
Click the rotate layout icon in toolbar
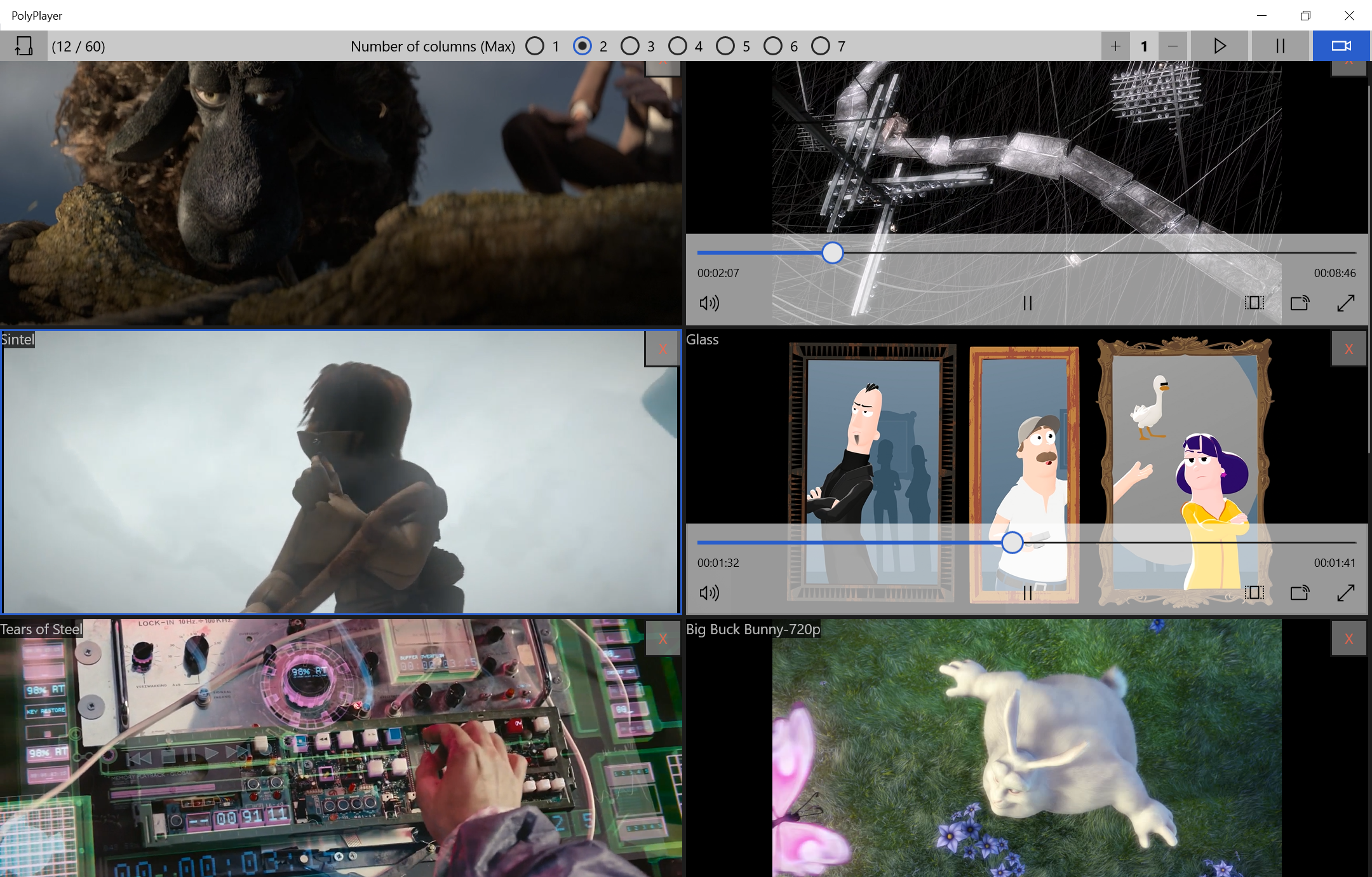24,46
